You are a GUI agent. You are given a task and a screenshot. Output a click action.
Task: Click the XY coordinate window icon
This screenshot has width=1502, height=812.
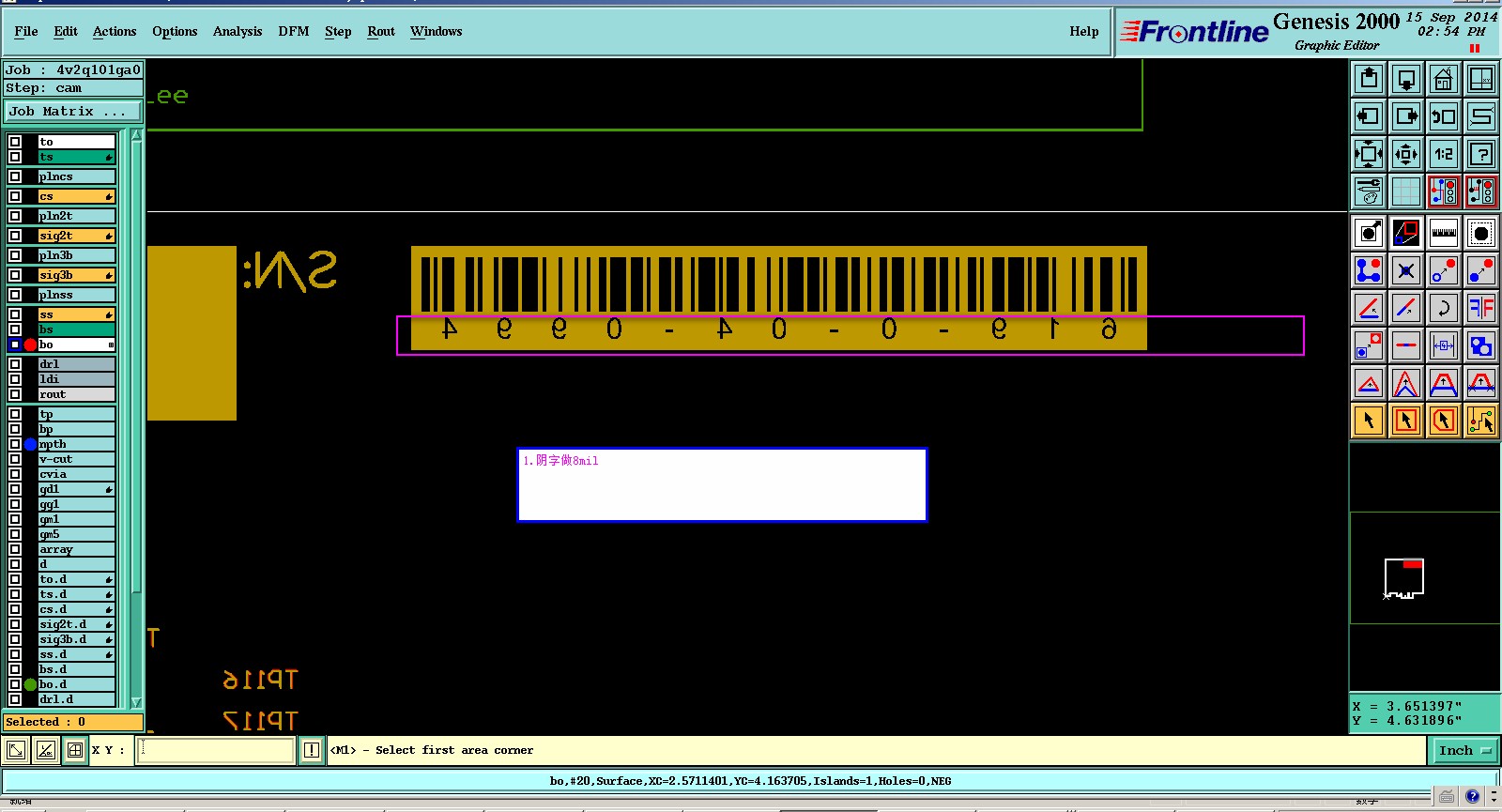pyautogui.click(x=1481, y=79)
